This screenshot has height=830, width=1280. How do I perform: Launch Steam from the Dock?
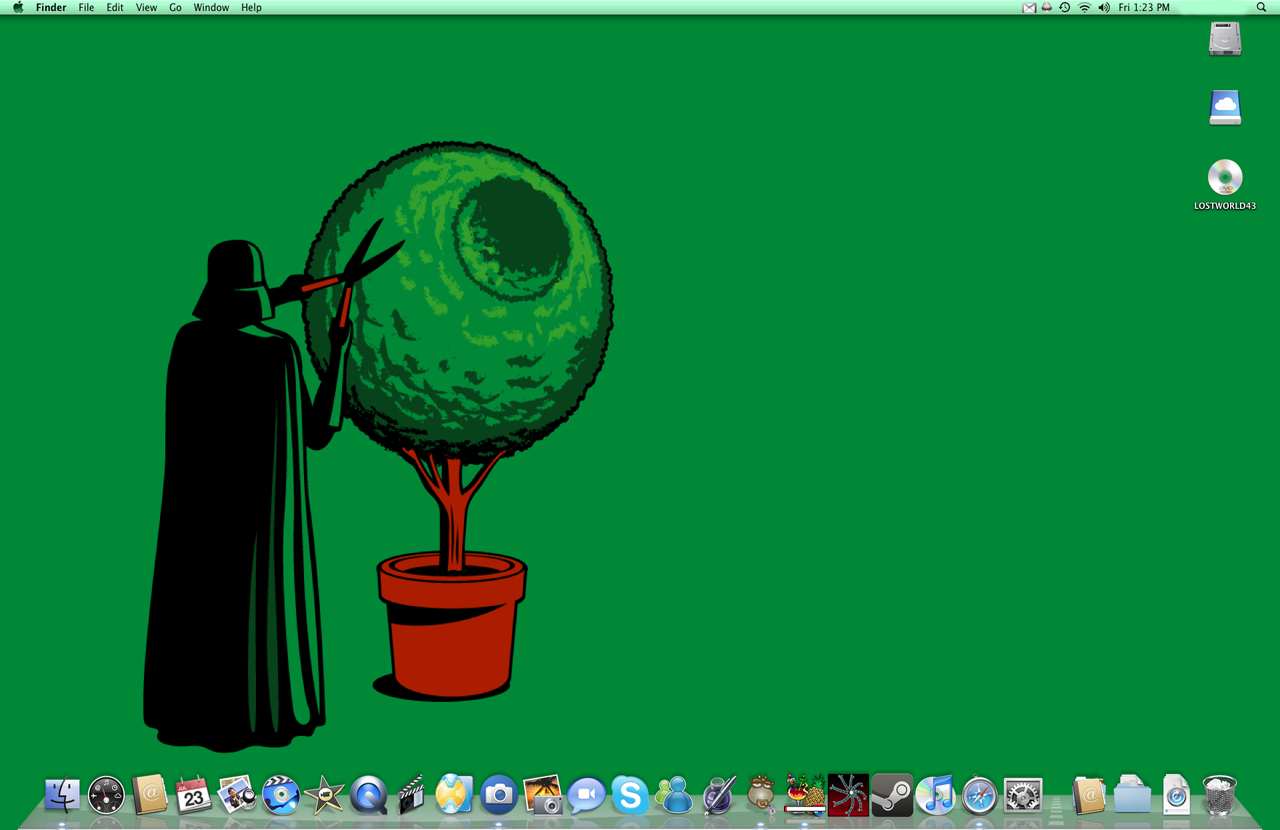tap(892, 795)
